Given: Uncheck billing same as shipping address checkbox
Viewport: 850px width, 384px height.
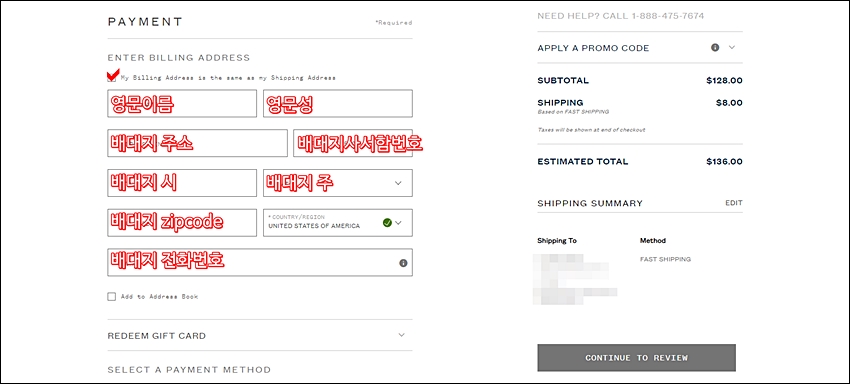Looking at the screenshot, I should [112, 77].
